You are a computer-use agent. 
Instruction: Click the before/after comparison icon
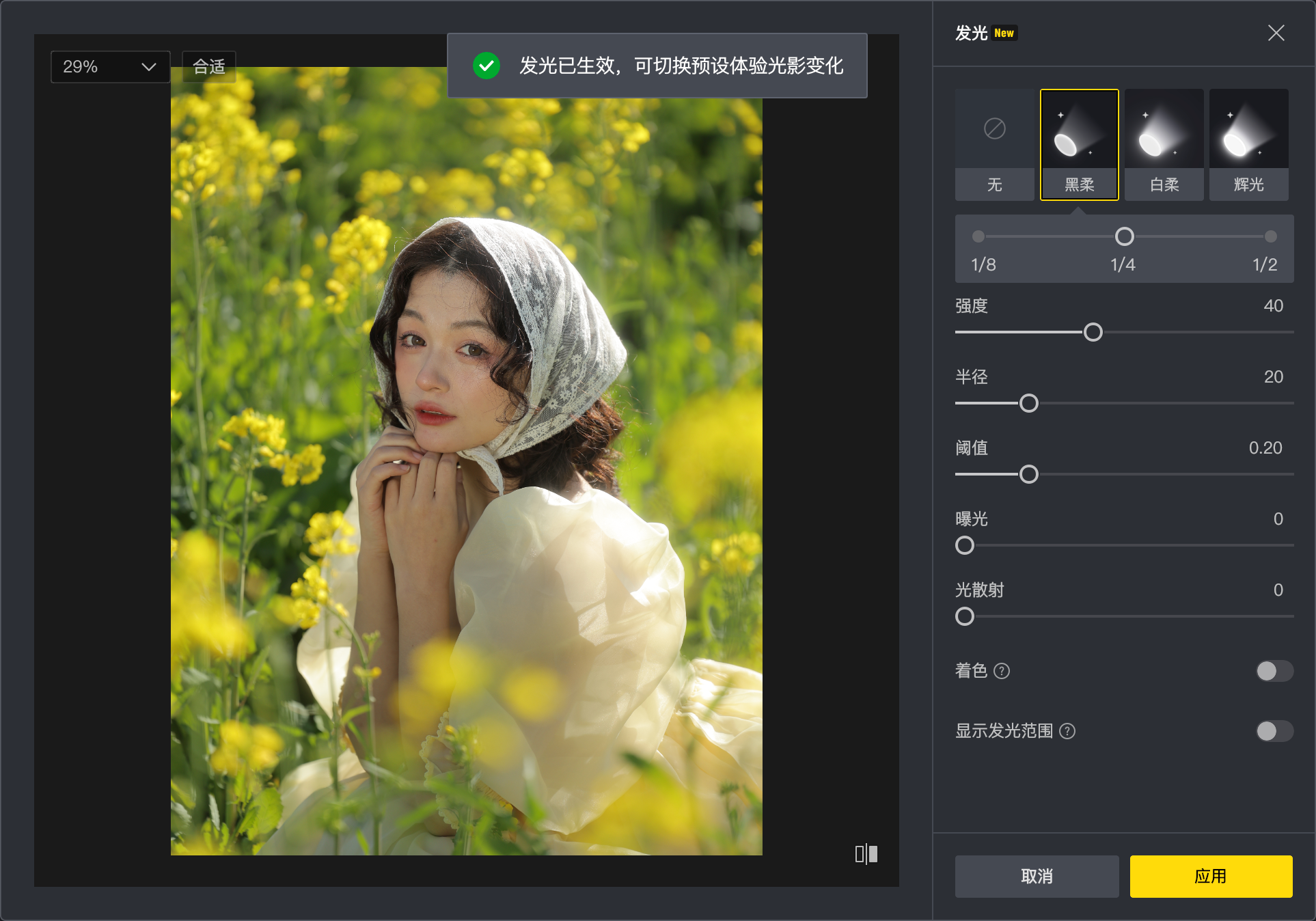(865, 853)
